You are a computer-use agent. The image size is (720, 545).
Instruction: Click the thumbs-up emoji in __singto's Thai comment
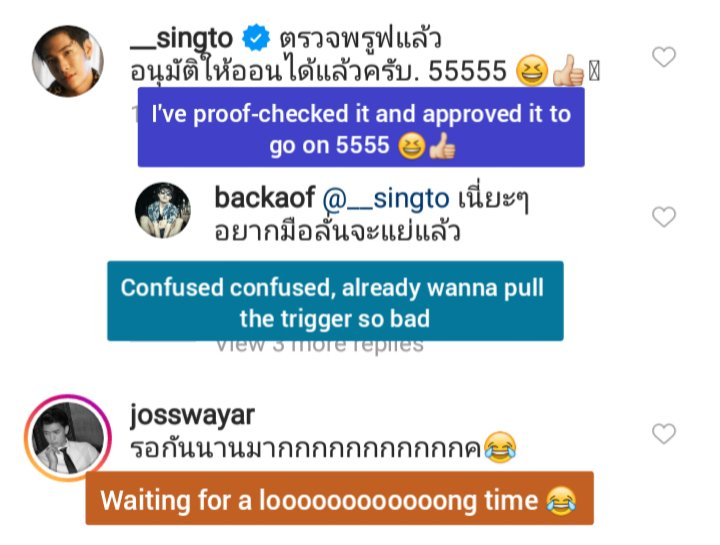(568, 70)
